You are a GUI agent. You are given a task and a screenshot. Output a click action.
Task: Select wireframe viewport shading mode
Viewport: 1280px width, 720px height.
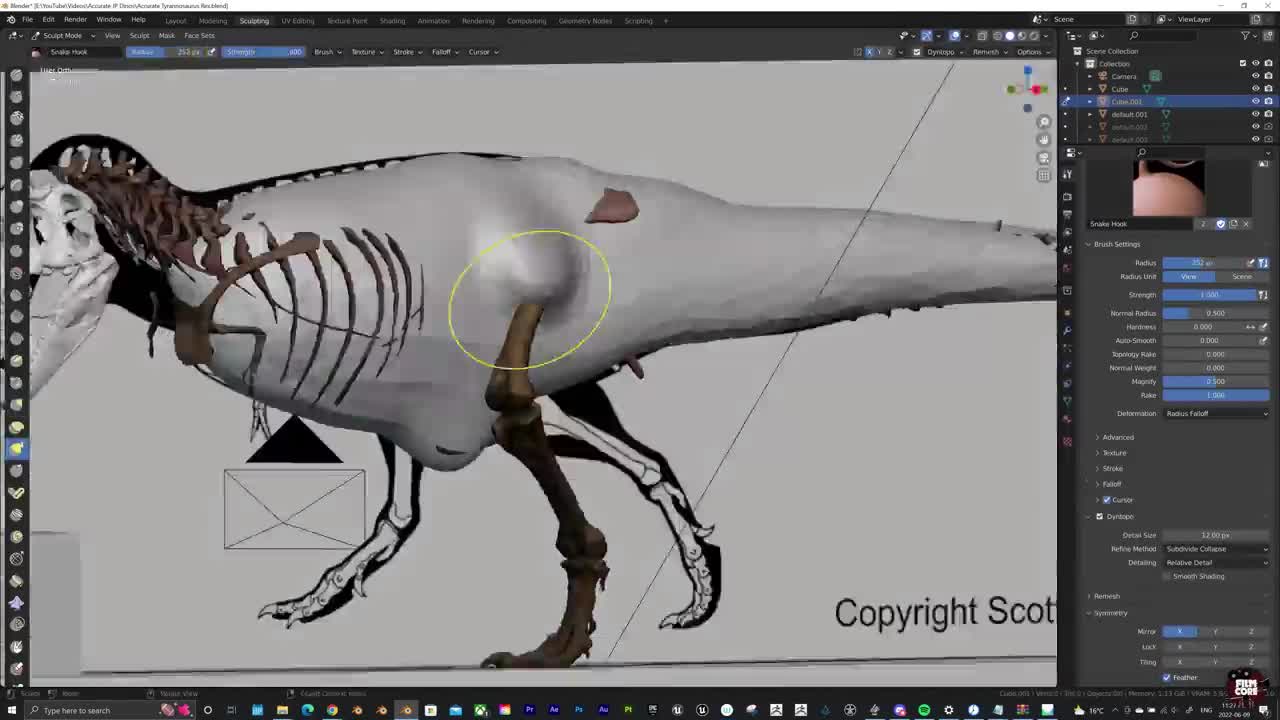[x=997, y=36]
